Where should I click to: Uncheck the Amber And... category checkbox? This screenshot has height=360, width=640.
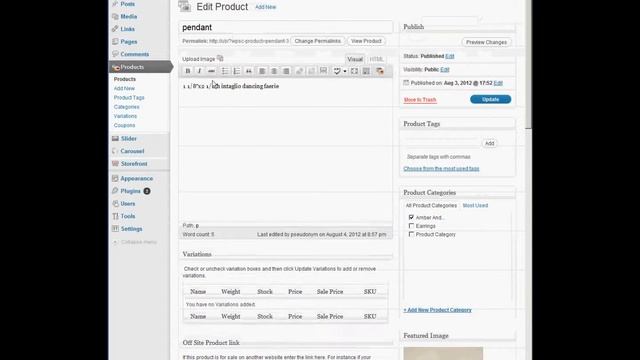point(411,217)
